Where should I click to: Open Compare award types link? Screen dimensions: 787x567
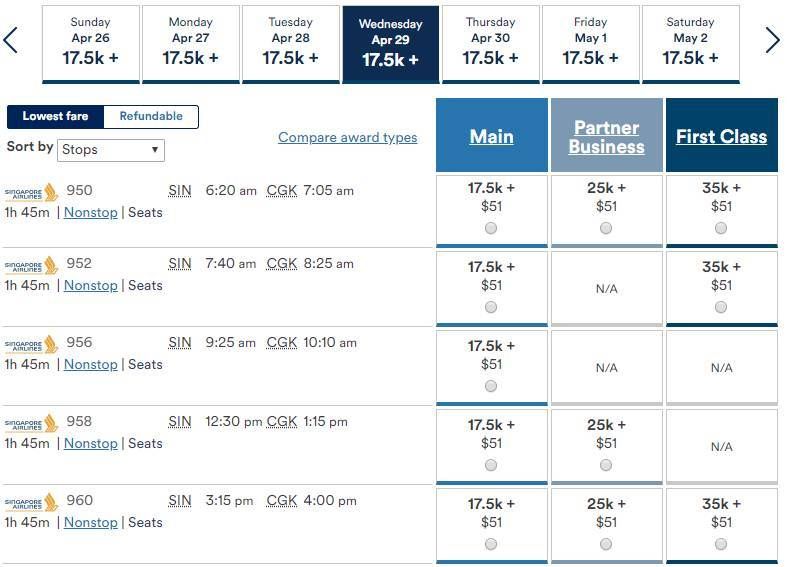tap(347, 137)
